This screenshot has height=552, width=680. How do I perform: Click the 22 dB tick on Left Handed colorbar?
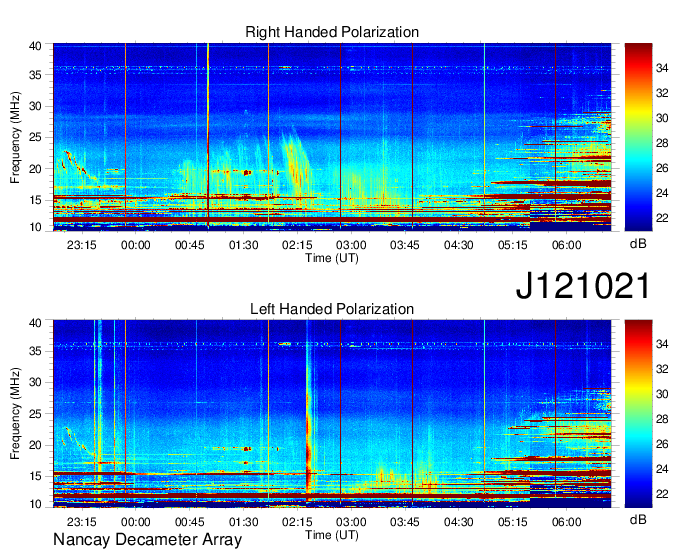tap(662, 494)
